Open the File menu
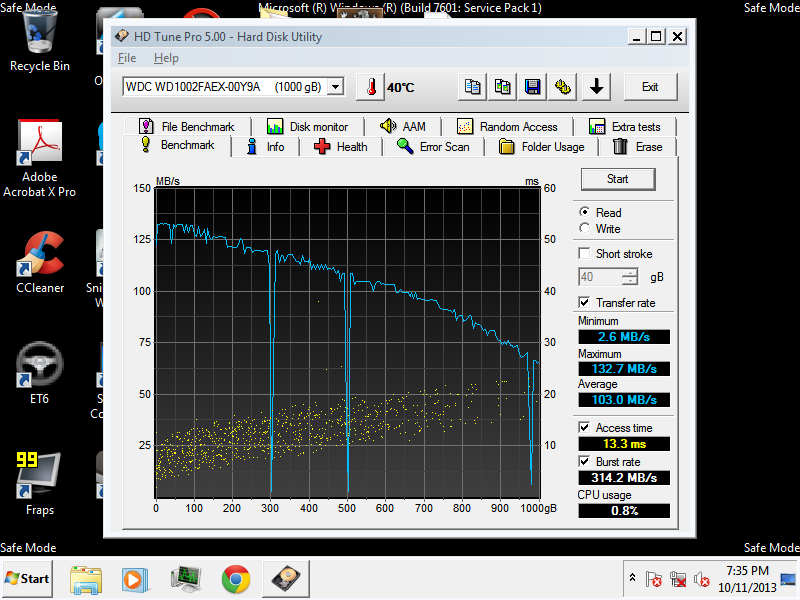Image resolution: width=800 pixels, height=600 pixels. pos(127,58)
